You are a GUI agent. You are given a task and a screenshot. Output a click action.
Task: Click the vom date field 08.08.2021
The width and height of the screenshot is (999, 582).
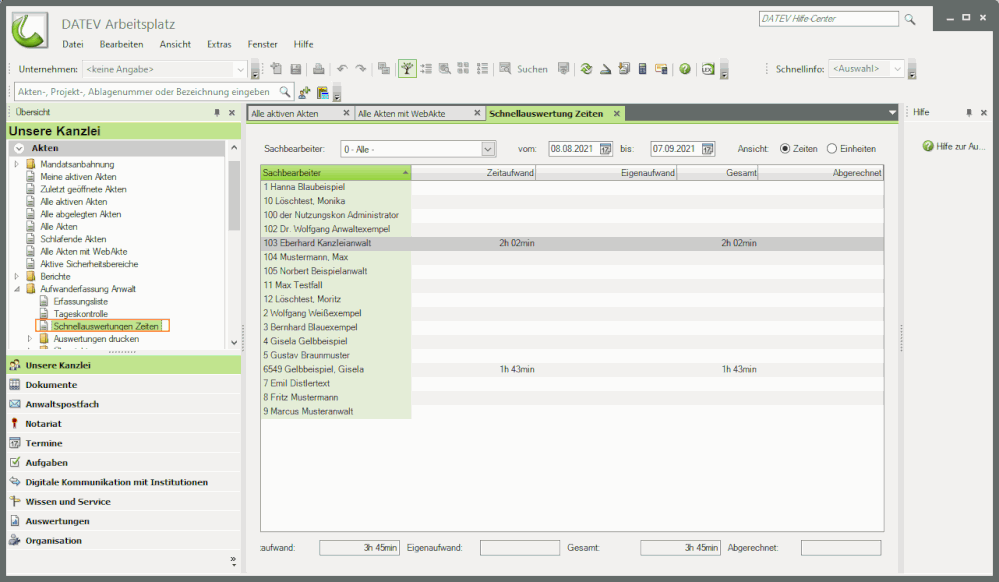pos(573,149)
